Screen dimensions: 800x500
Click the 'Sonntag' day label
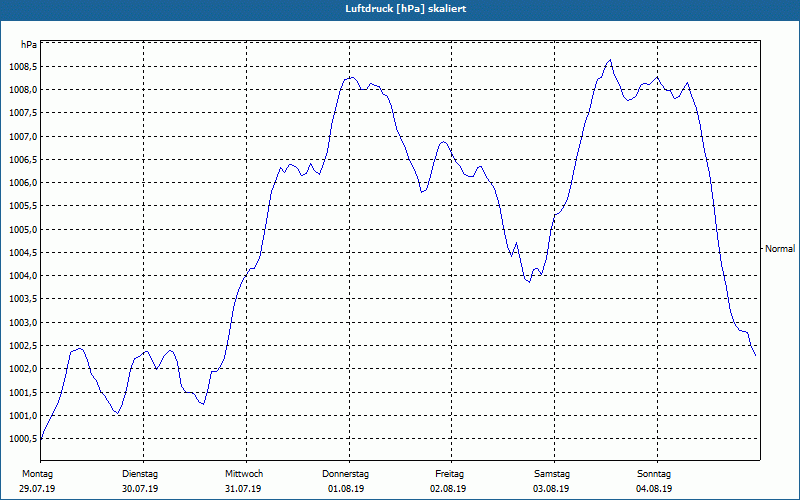(654, 474)
